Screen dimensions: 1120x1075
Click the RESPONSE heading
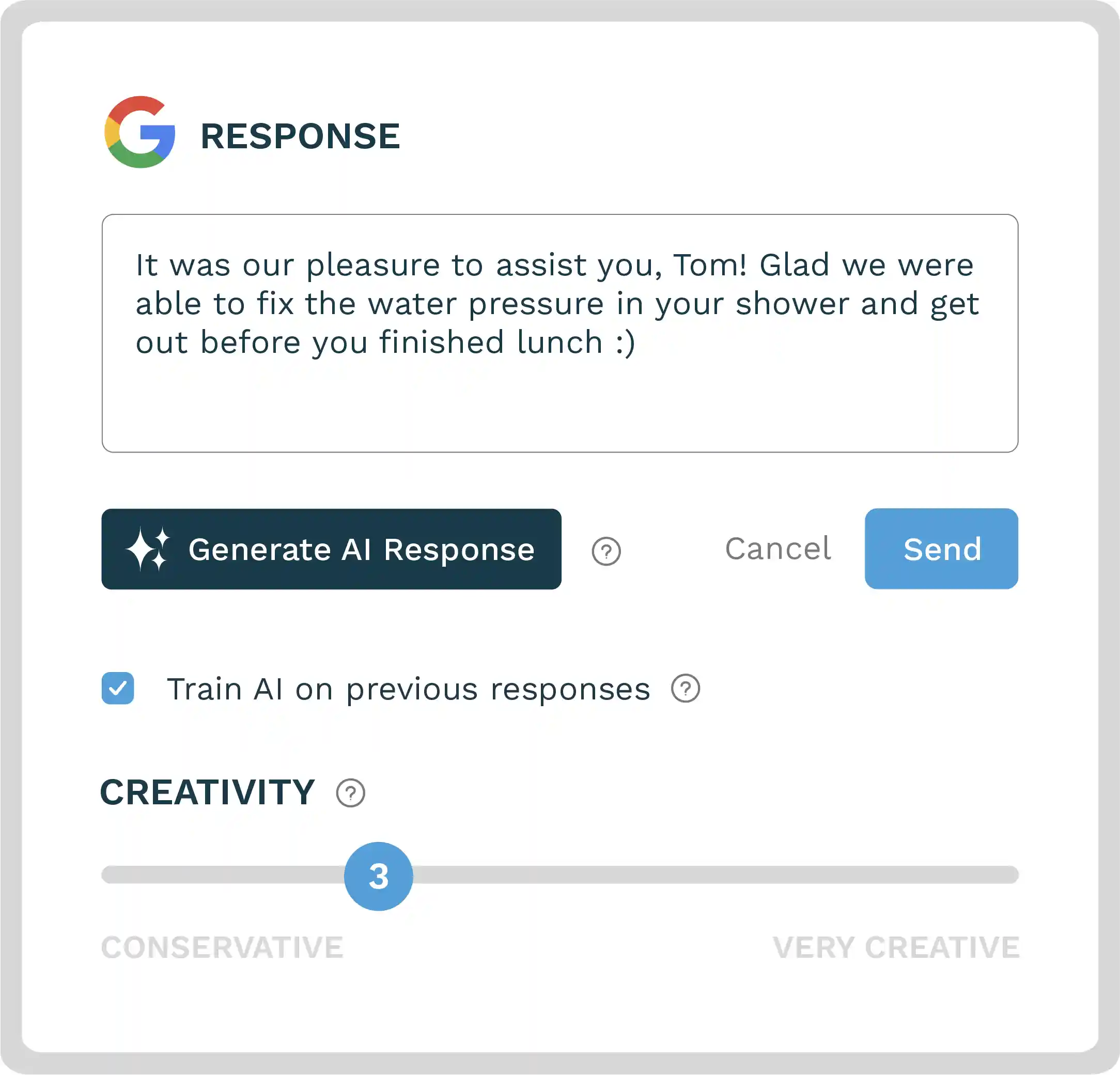pos(300,135)
